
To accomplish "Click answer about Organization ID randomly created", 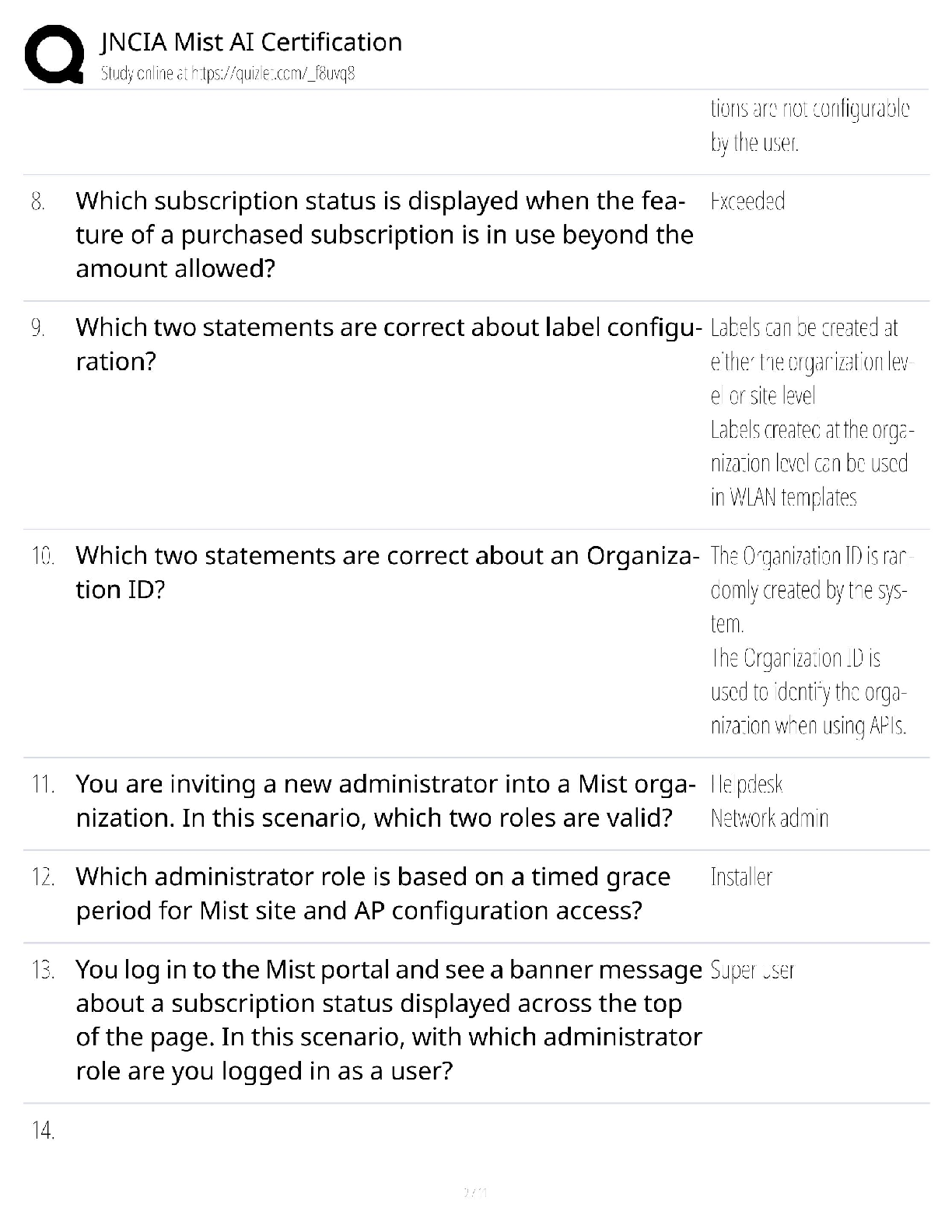I will pyautogui.click(x=810, y=590).
